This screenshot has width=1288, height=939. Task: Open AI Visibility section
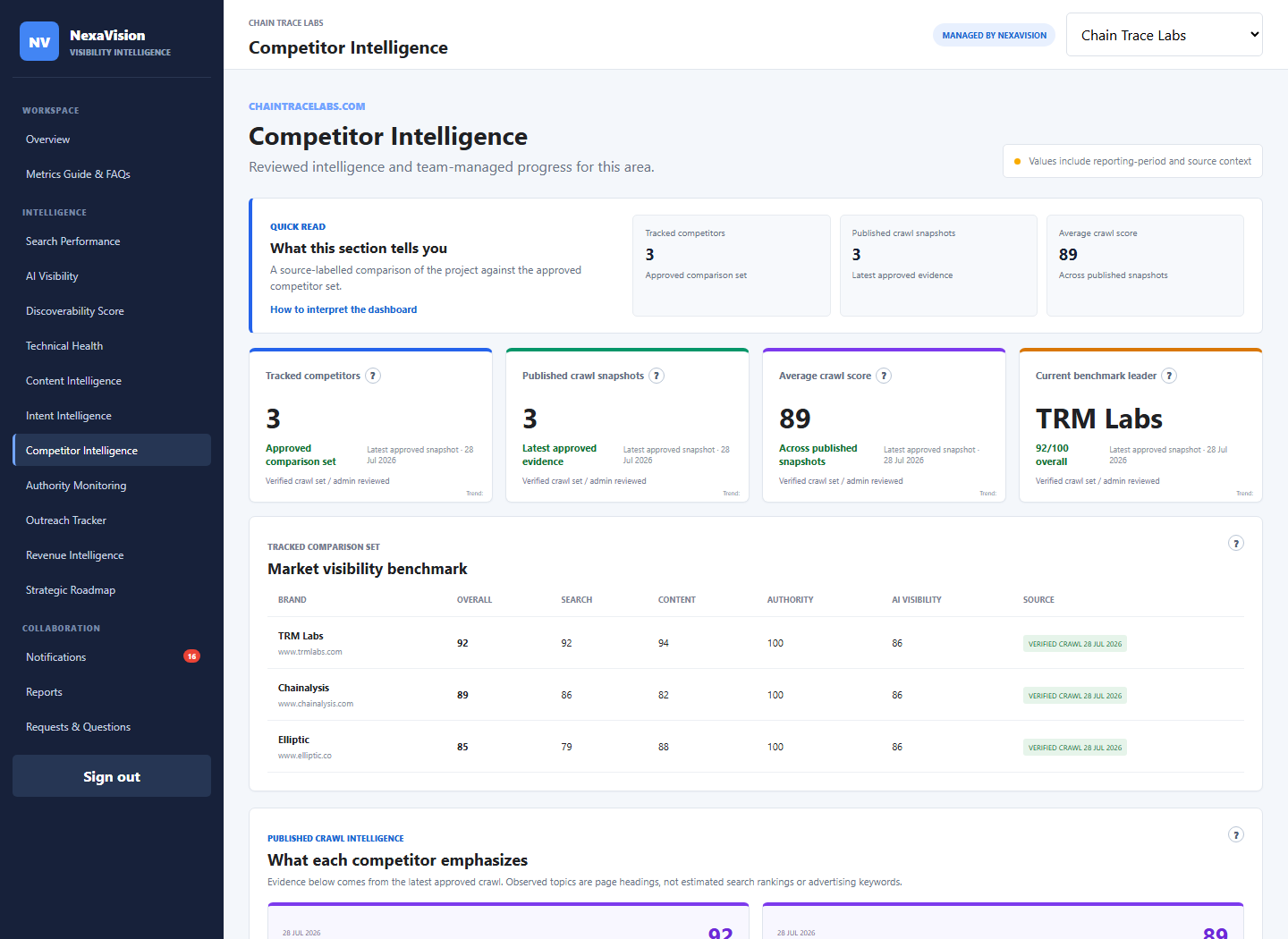tap(112, 276)
